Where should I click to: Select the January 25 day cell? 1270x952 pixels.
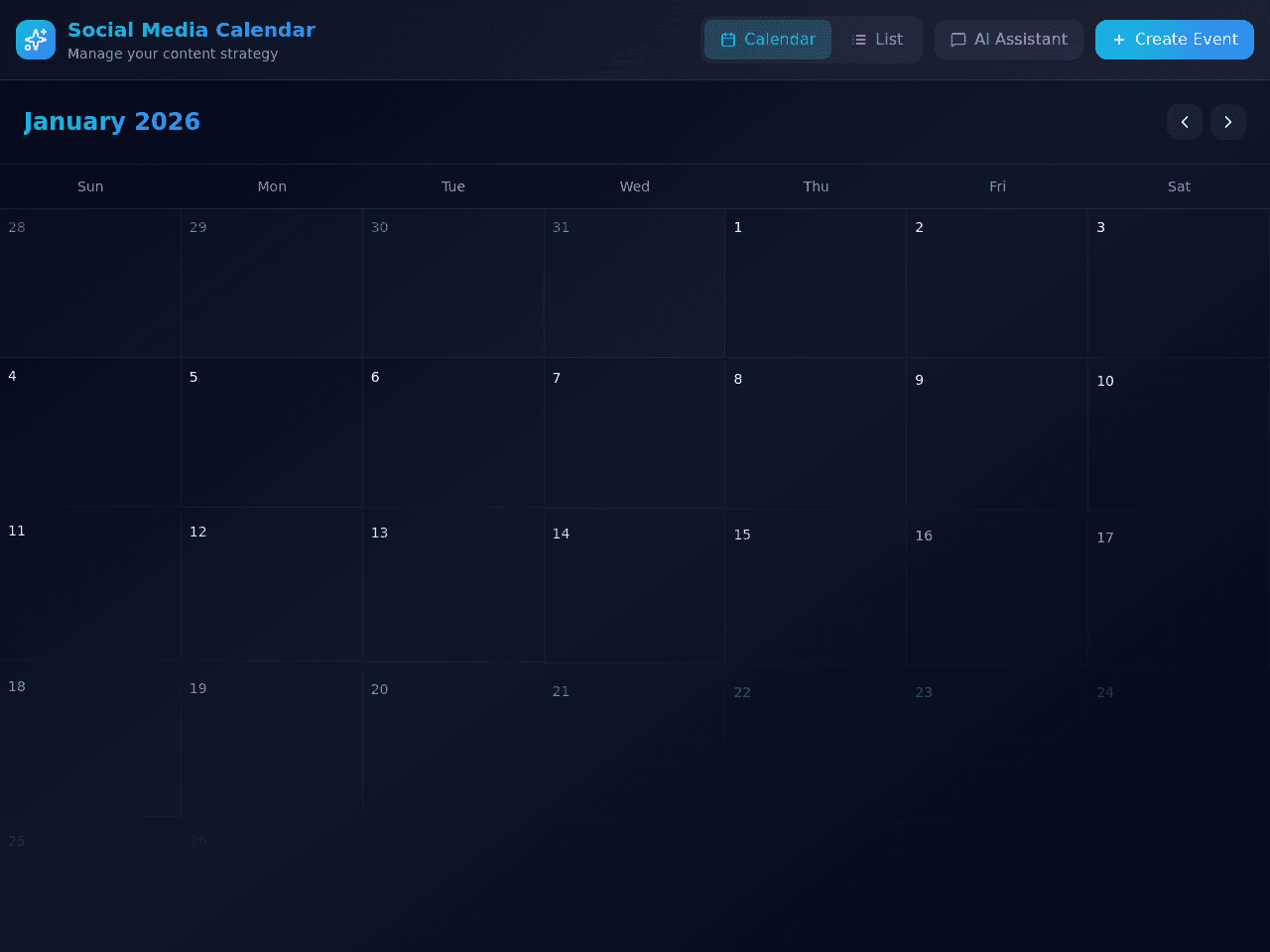90,888
